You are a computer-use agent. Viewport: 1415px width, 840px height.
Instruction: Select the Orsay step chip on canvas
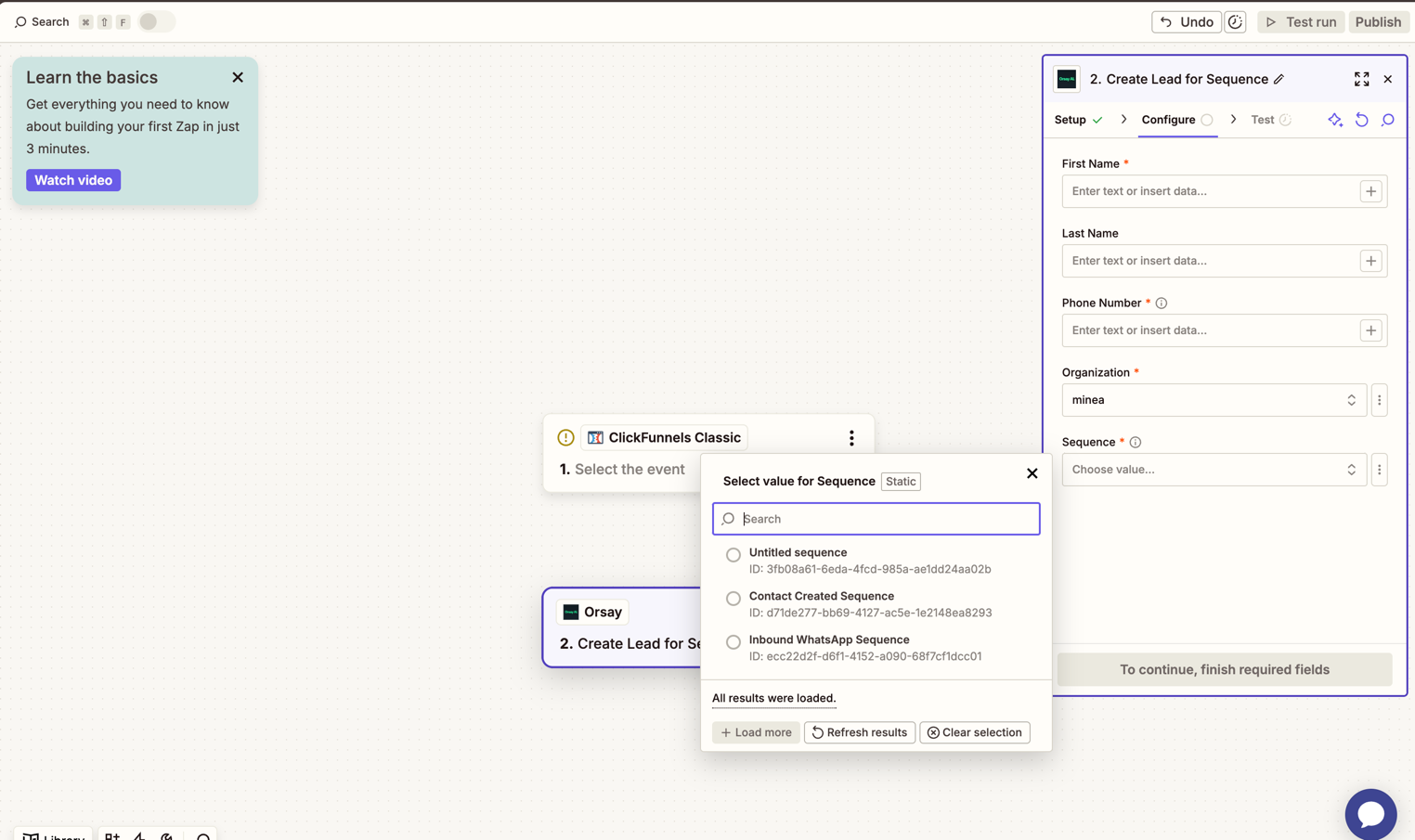(592, 612)
